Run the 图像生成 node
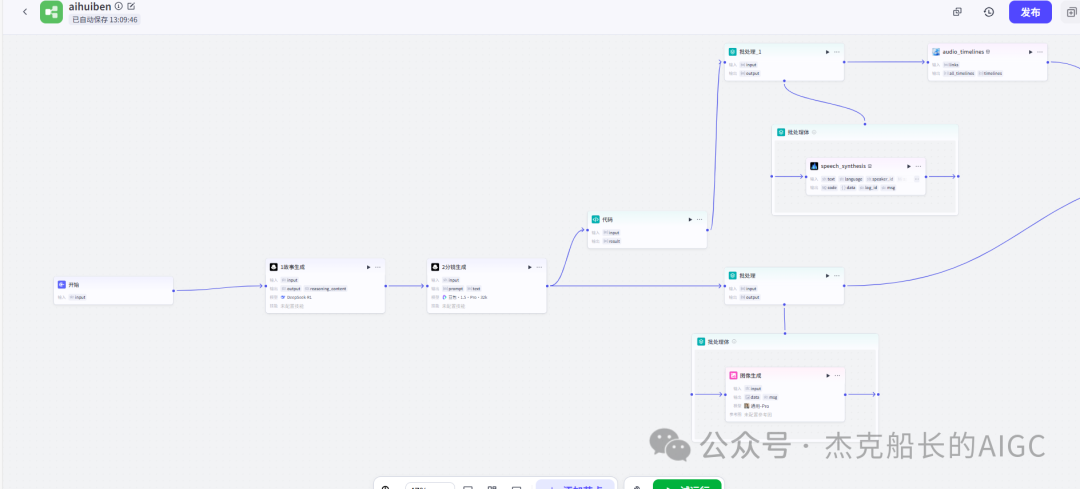Viewport: 1080px width, 489px height. coord(828,376)
